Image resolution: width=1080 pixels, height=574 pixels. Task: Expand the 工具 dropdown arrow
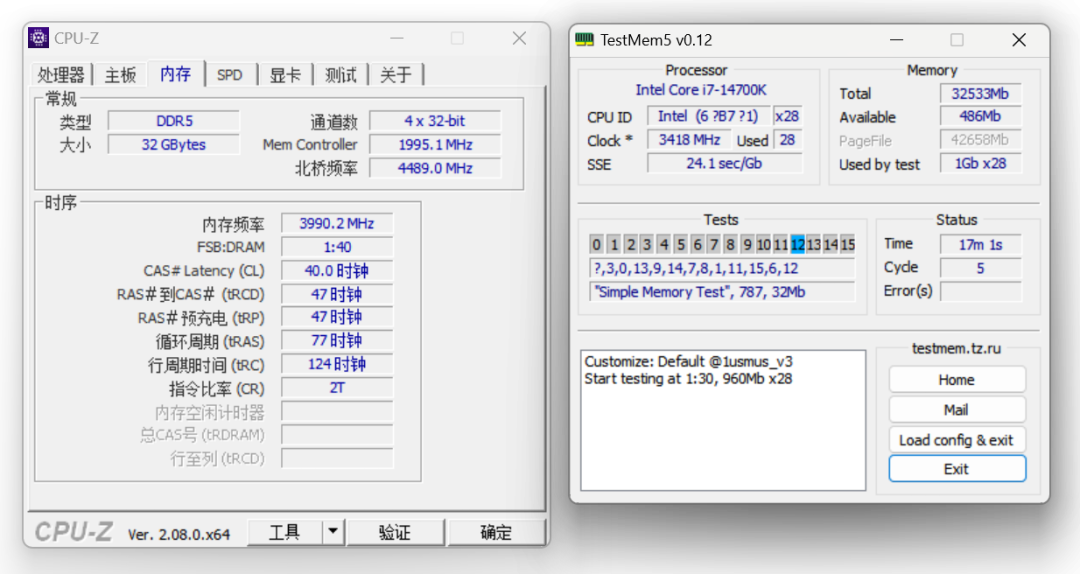coord(333,533)
